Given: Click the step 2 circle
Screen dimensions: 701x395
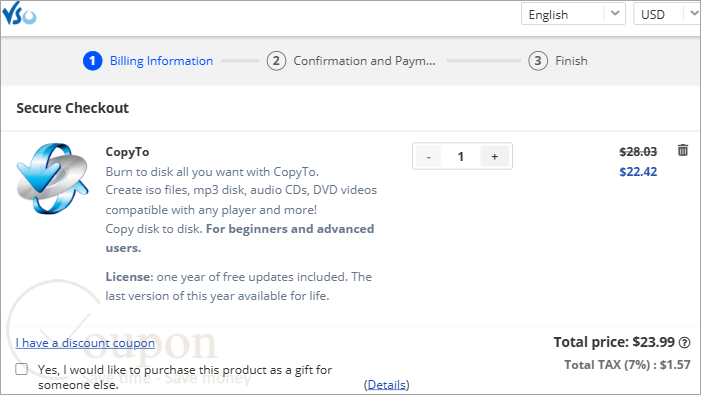Looking at the screenshot, I should (276, 61).
